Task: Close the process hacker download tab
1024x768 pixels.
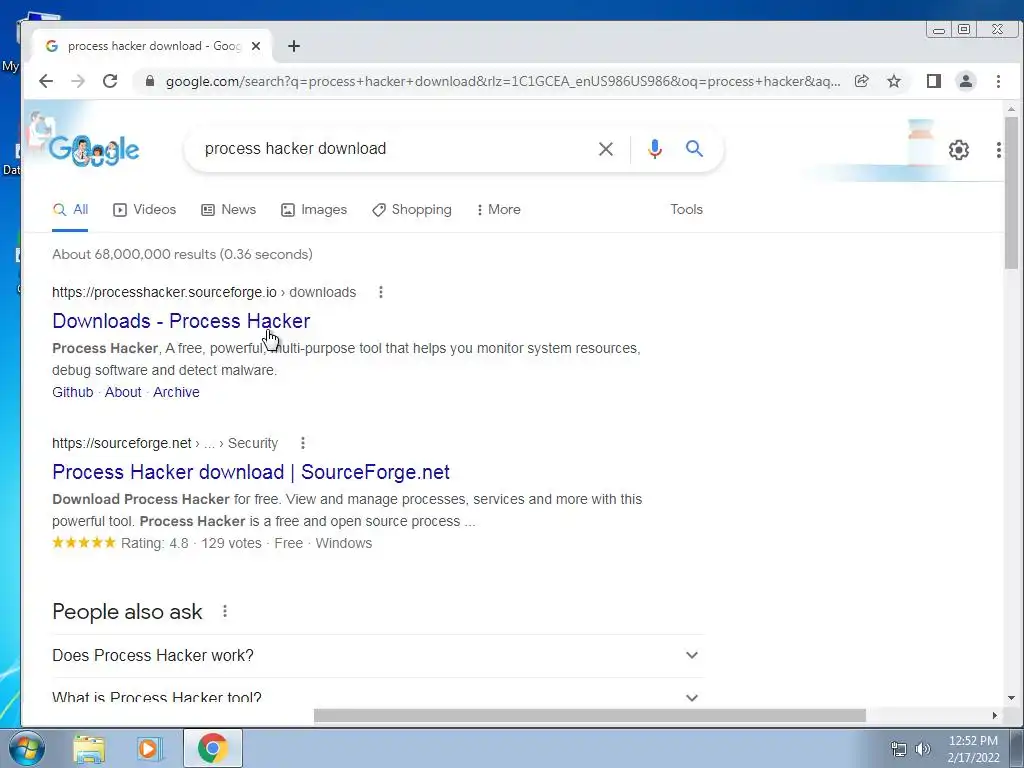Action: pos(256,46)
